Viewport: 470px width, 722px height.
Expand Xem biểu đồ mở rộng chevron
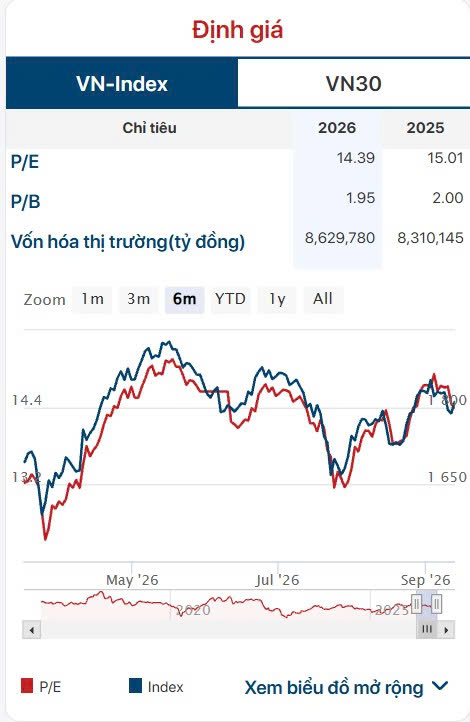pyautogui.click(x=440, y=687)
